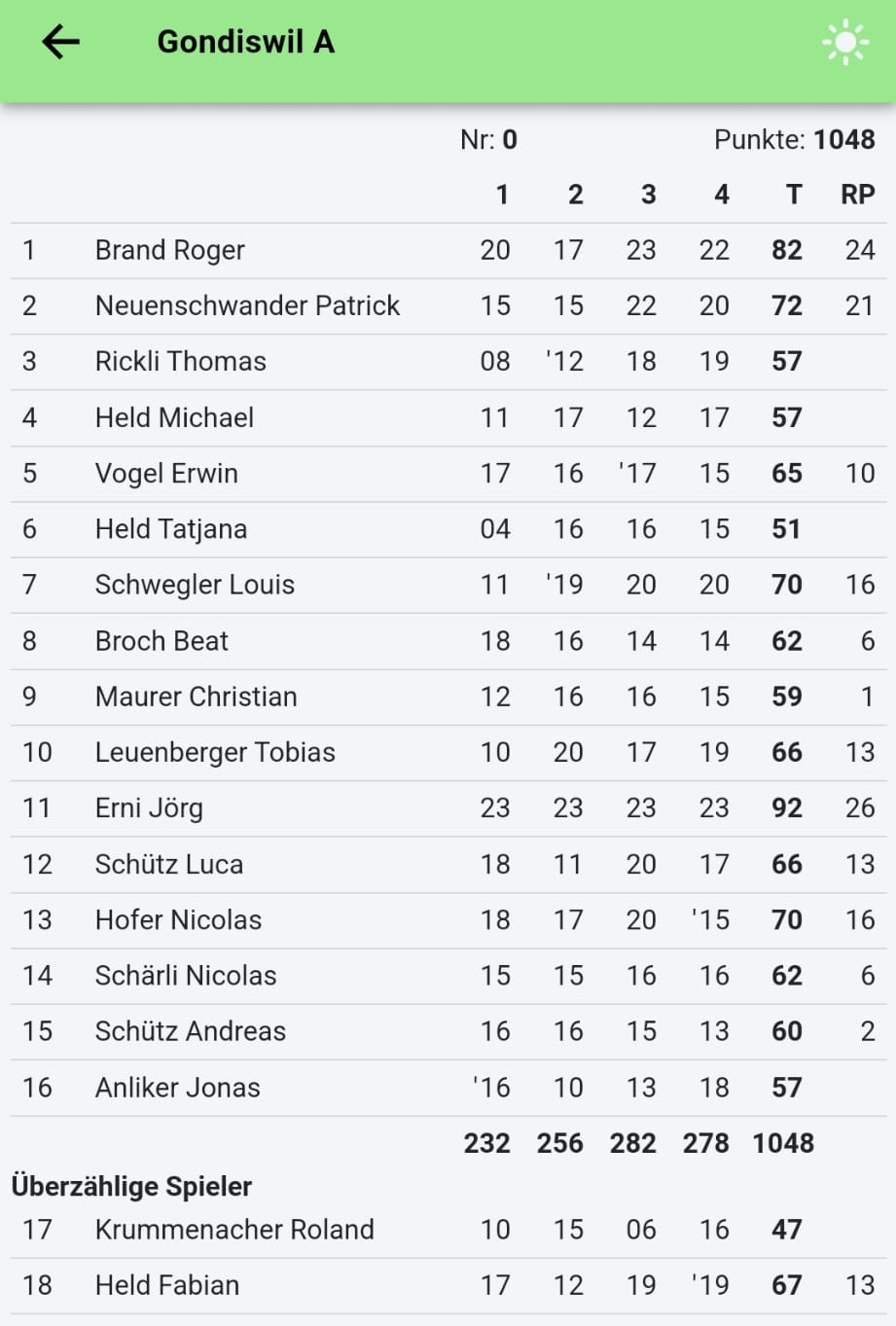
Task: Select the Neuenschwander Patrick row
Action: tap(247, 306)
